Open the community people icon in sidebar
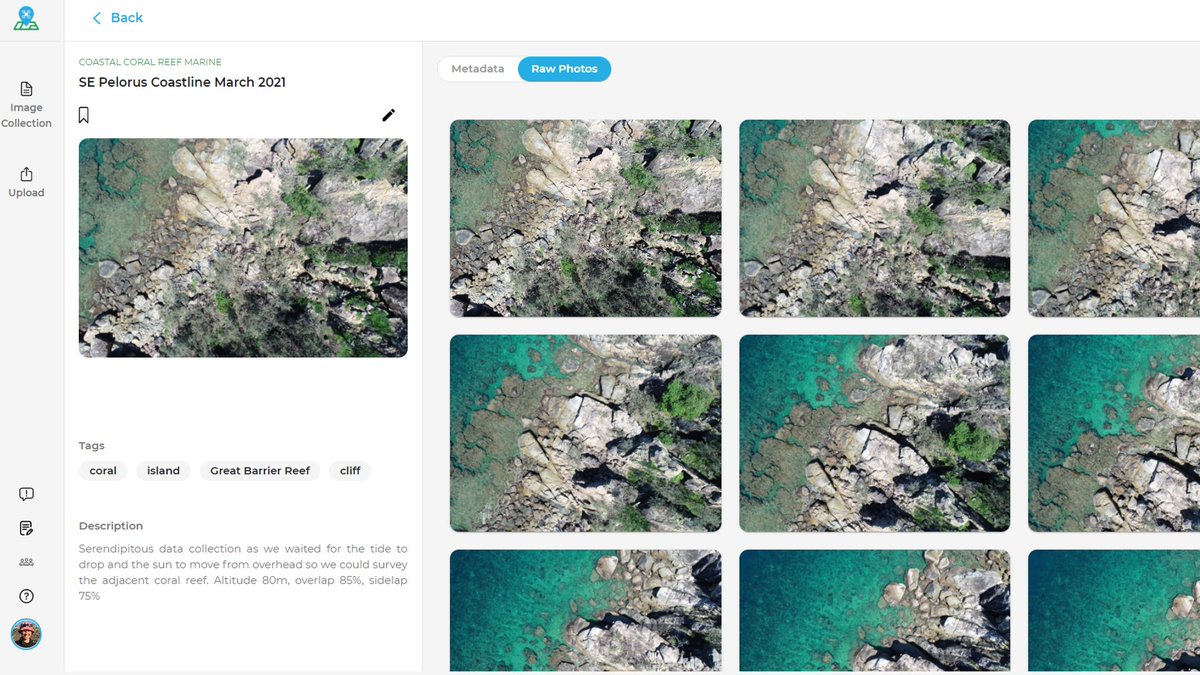 (26, 562)
